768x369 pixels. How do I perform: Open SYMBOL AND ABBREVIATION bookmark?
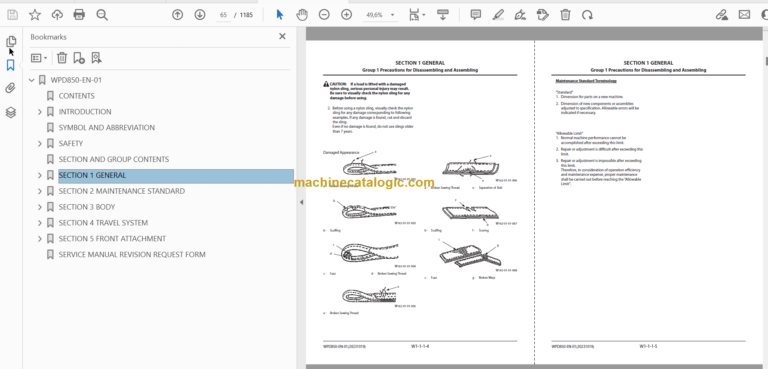(x=106, y=127)
